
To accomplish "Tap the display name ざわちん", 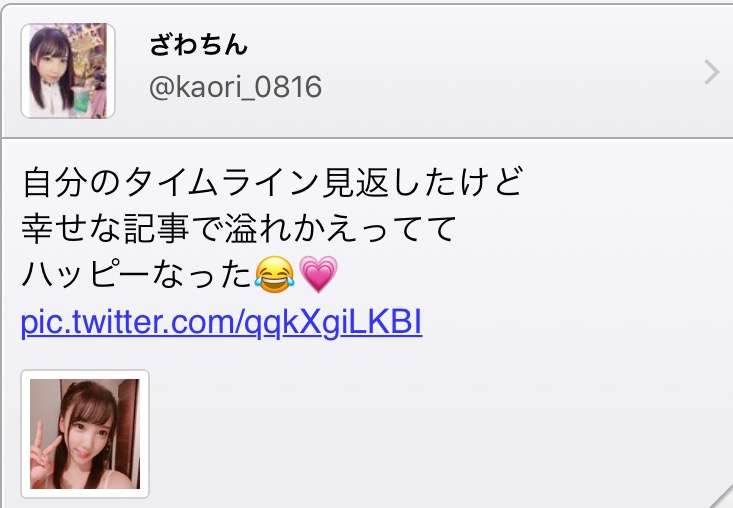I will coord(198,45).
